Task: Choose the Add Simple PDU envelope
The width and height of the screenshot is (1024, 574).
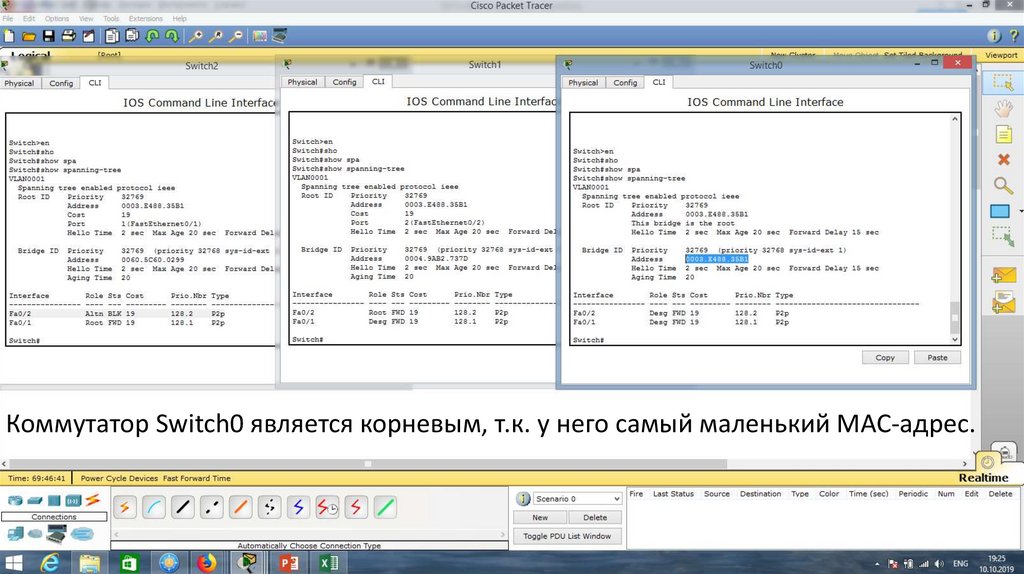Action: (1002, 276)
